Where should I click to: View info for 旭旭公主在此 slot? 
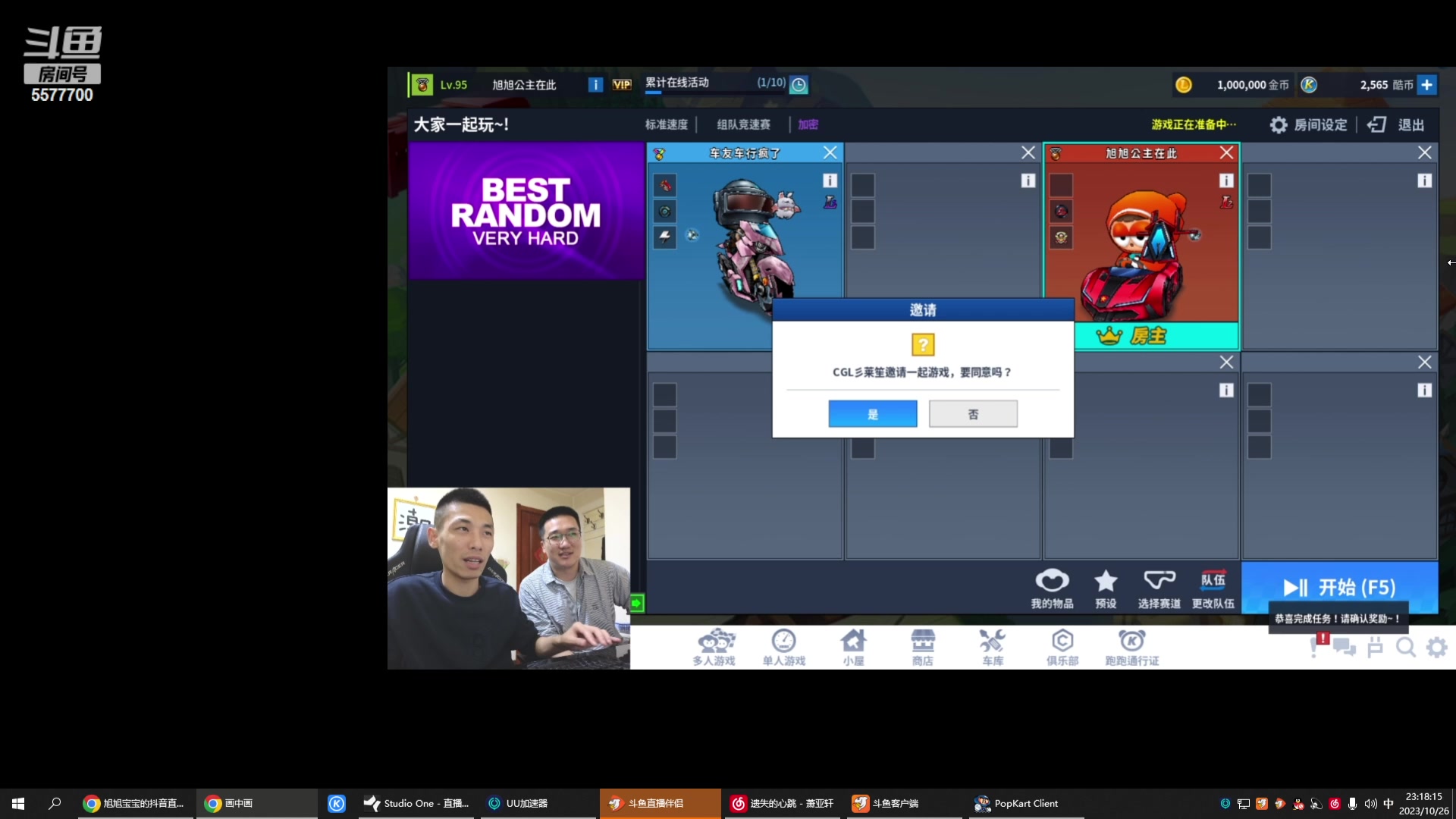coord(1226,180)
